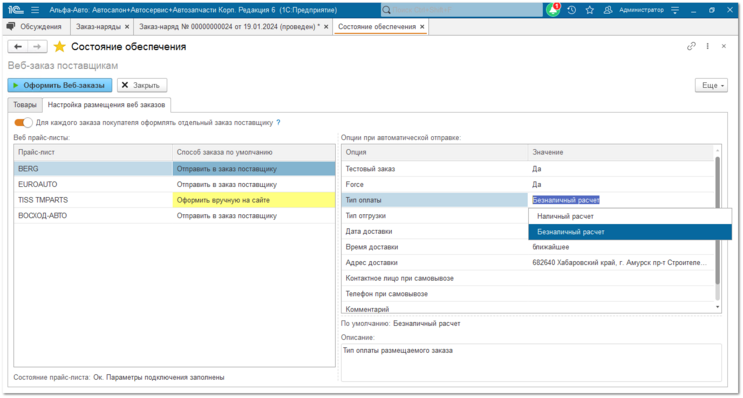The height and width of the screenshot is (398, 743).
Task: Open vertical dots form menu
Action: tap(707, 46)
